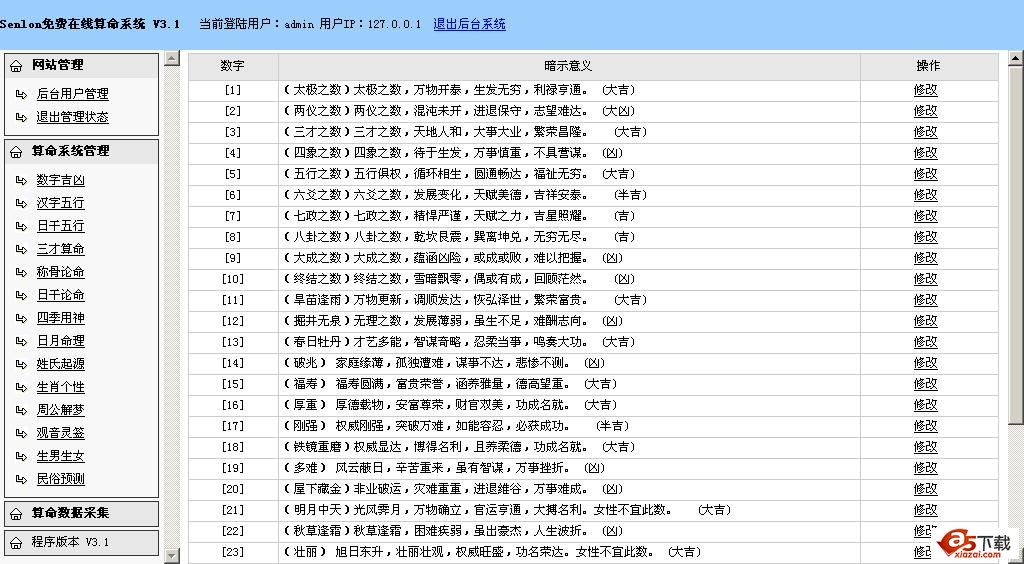The image size is (1024, 564).
Task: Collapse the 网站管理 section header
Action: tap(58, 66)
